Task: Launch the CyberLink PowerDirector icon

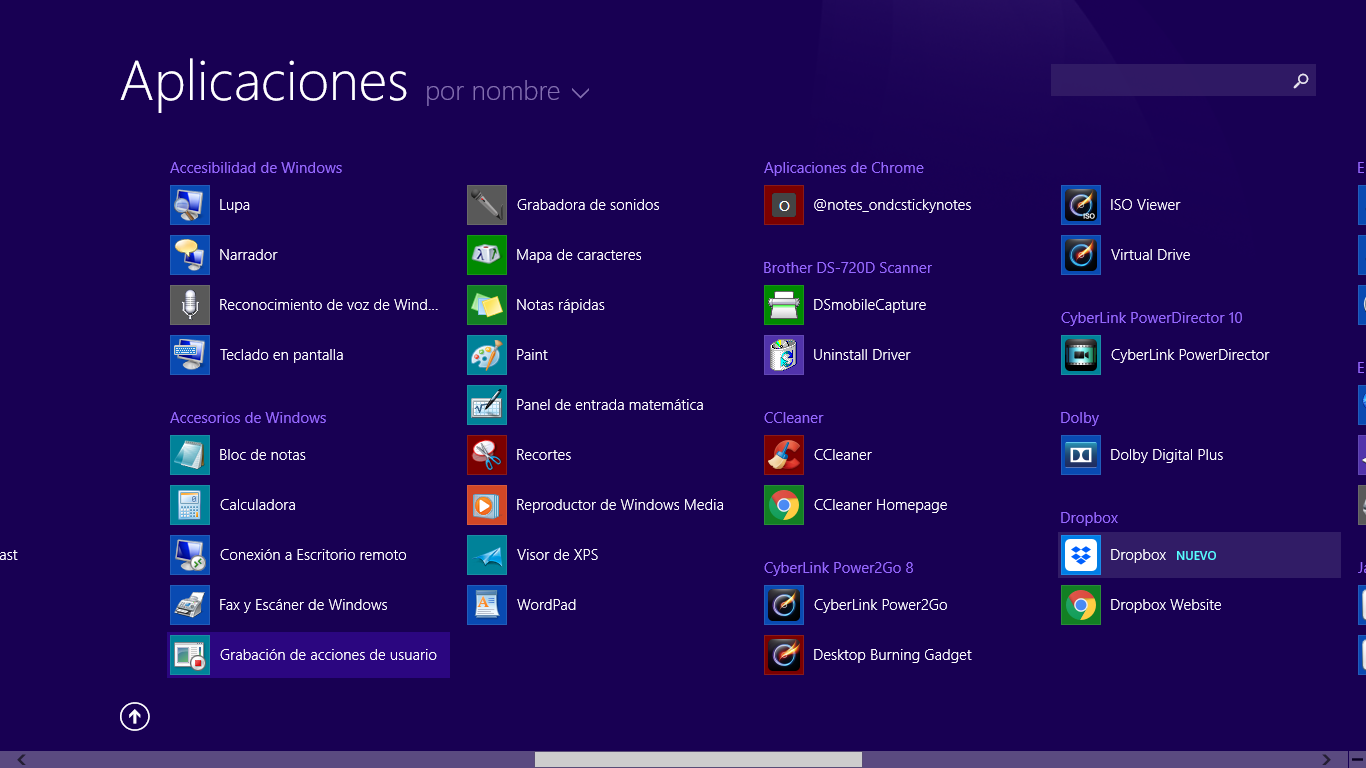Action: 1081,355
